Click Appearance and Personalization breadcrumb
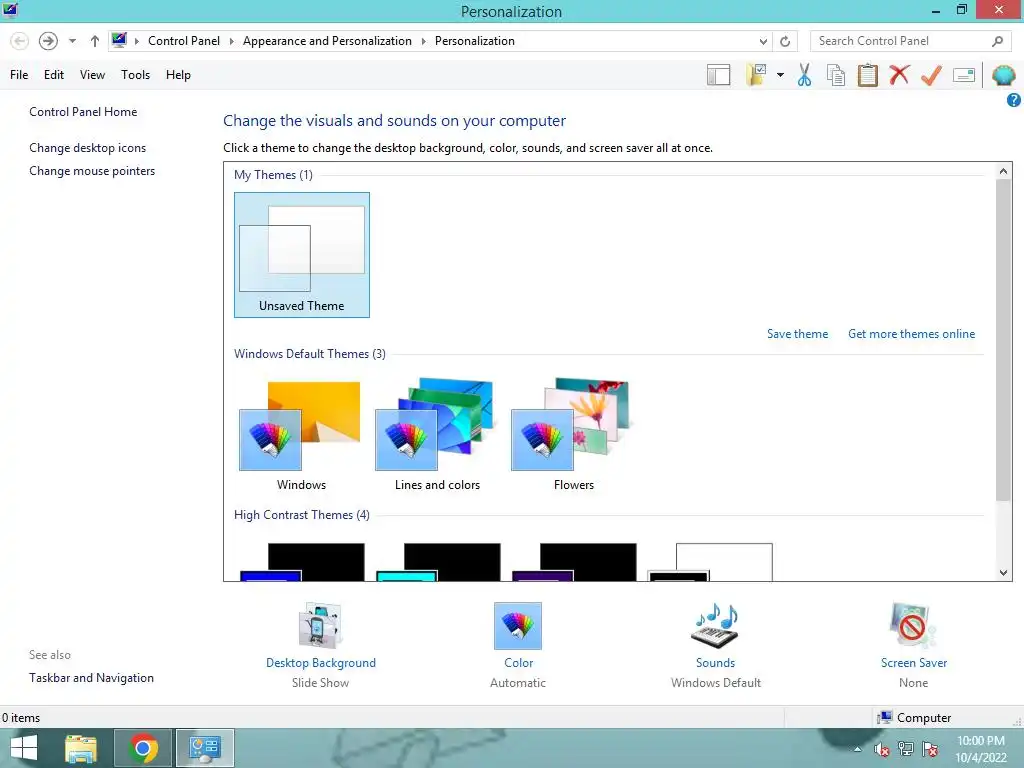The image size is (1024, 768). tap(327, 40)
